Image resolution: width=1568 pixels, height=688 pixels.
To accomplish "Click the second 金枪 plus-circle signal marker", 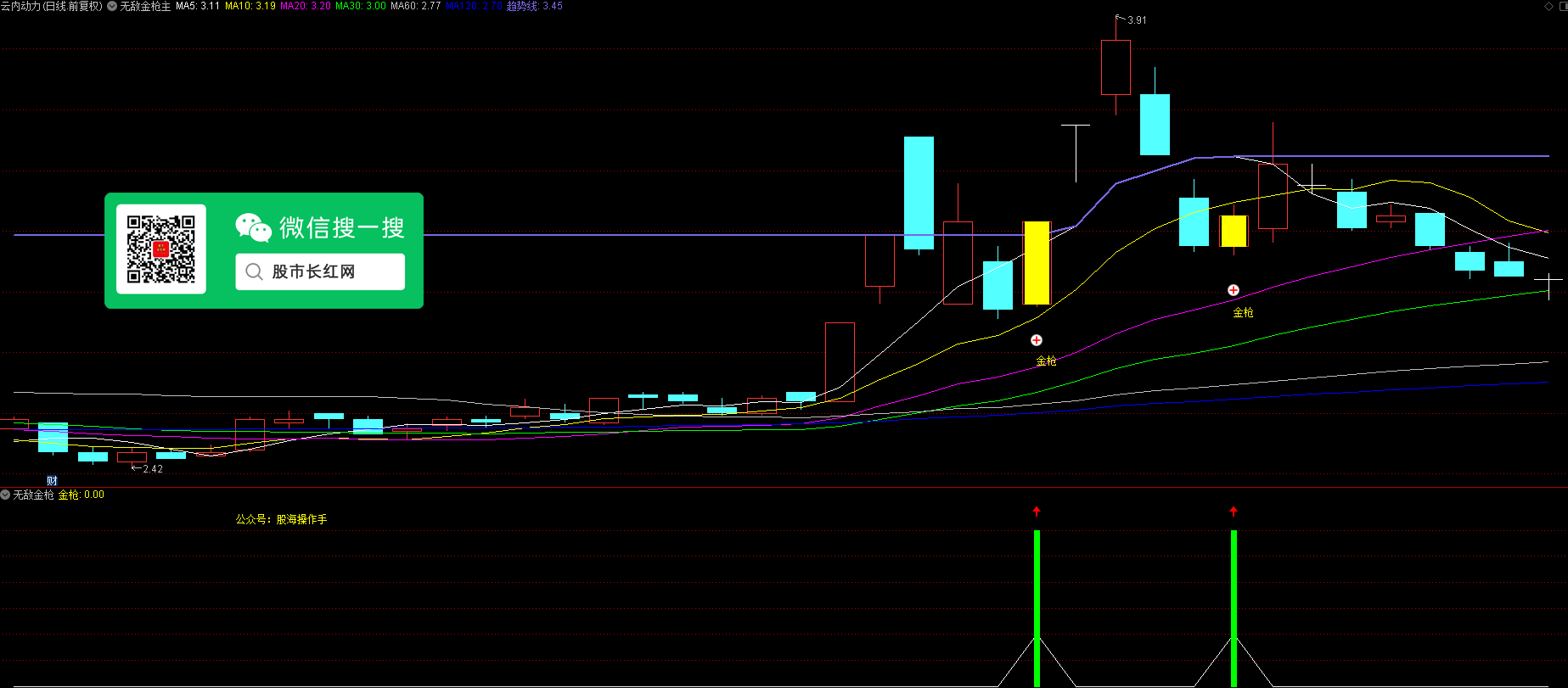I will coord(1234,290).
